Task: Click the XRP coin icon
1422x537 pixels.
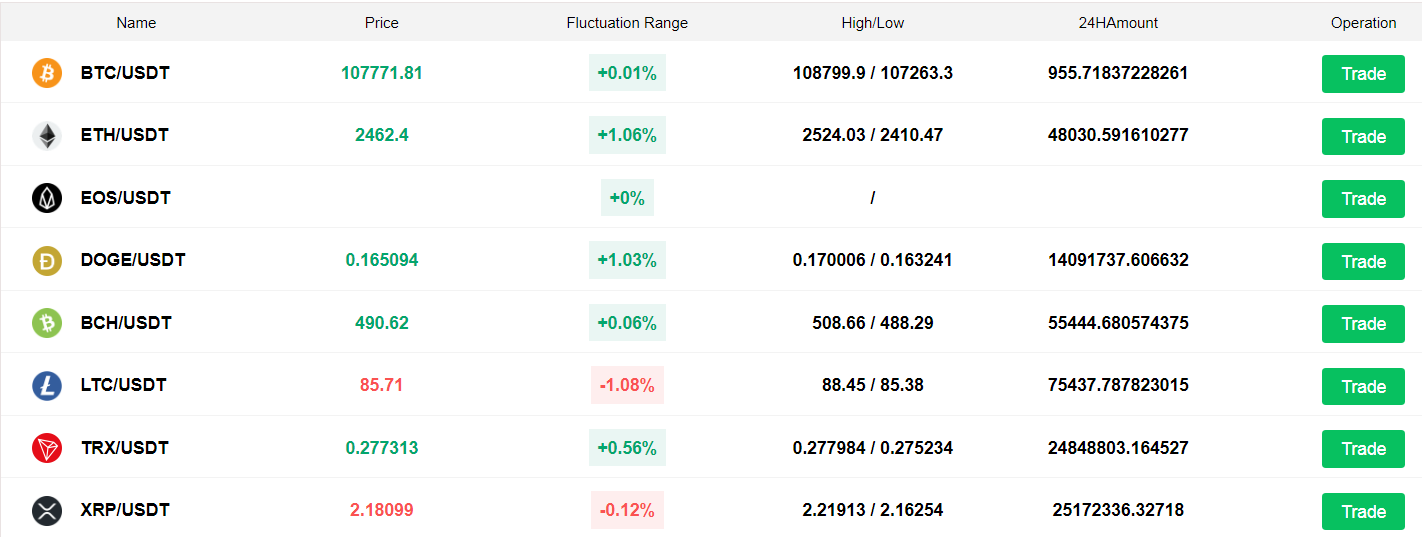Action: (x=47, y=510)
